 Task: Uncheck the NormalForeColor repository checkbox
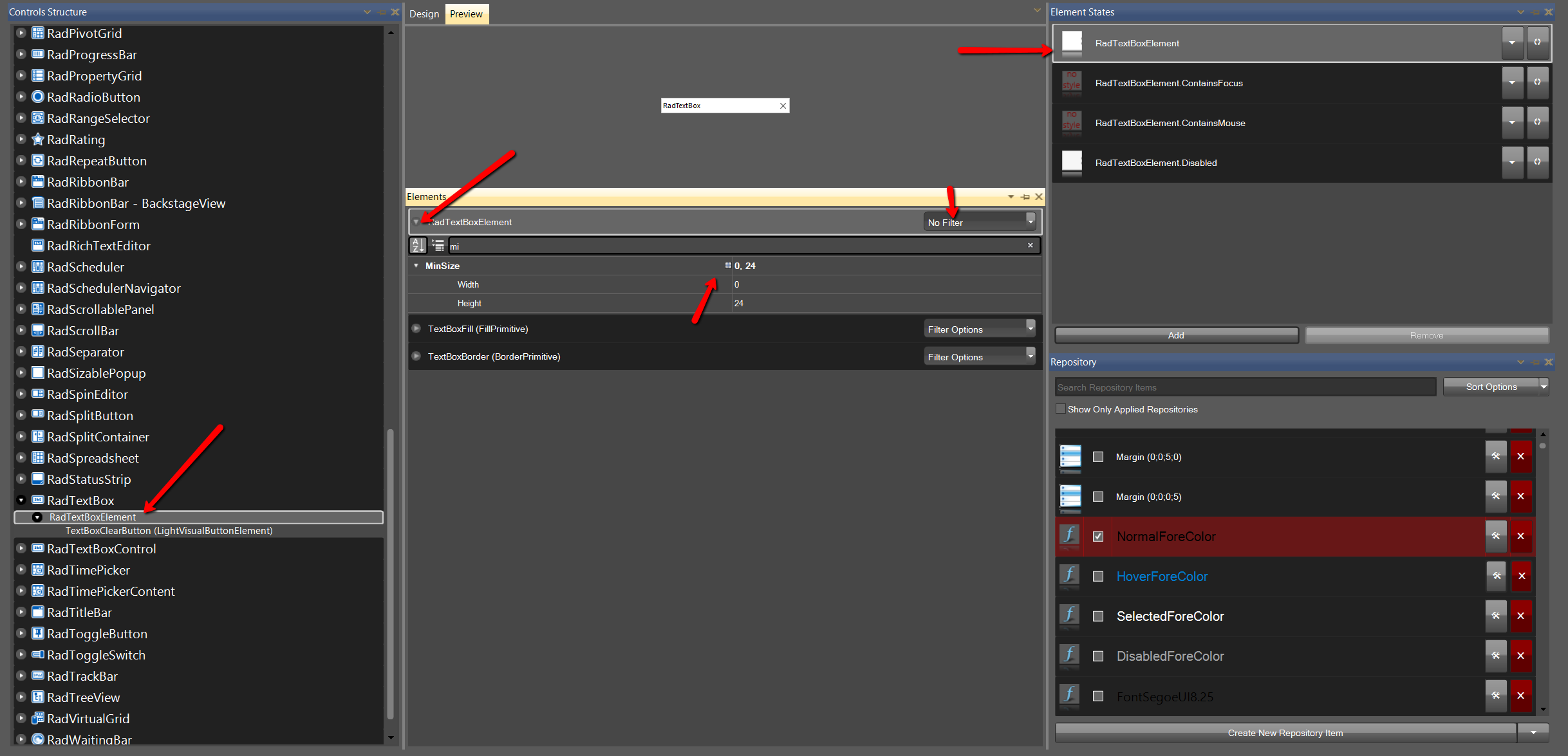[x=1098, y=536]
